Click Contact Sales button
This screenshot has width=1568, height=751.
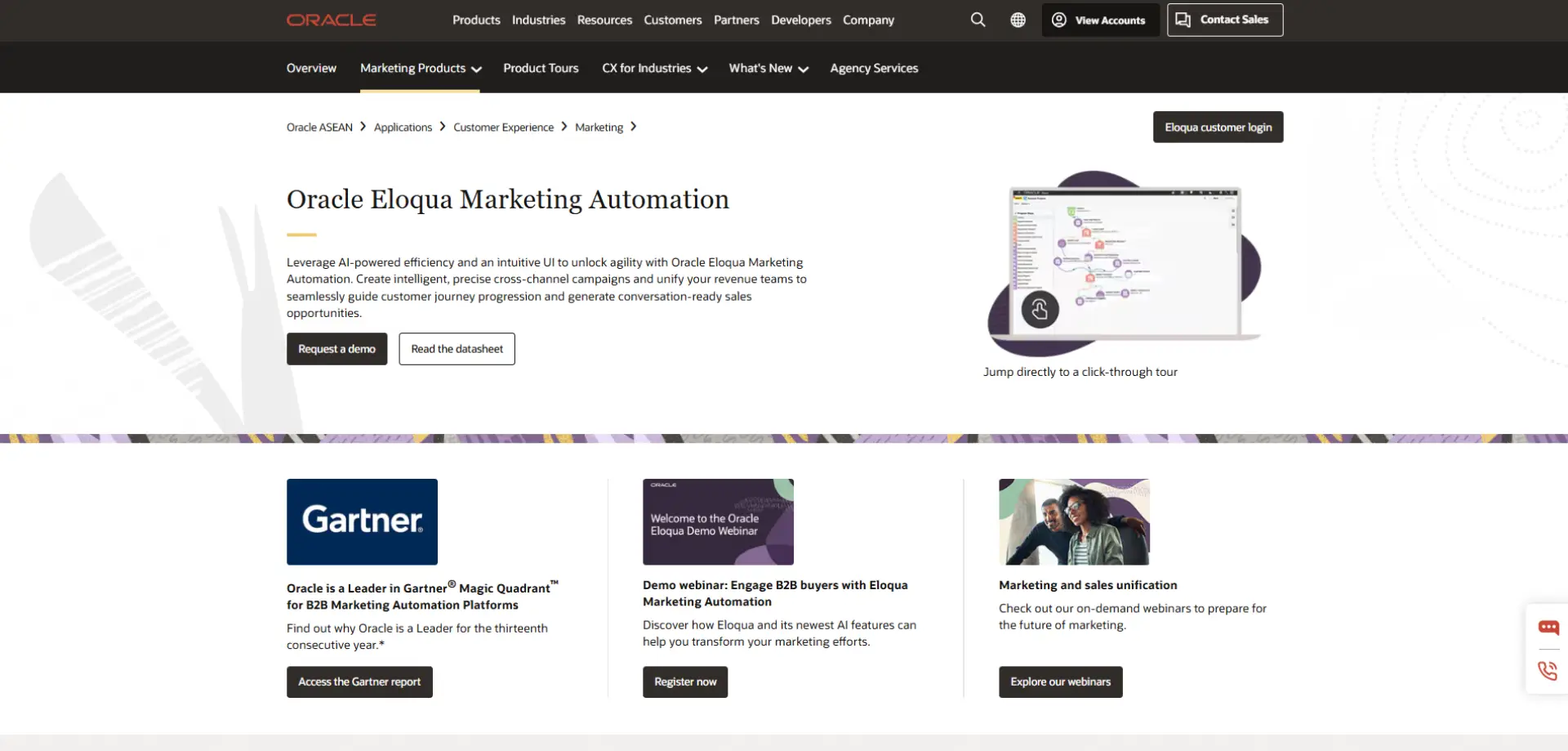tap(1225, 20)
